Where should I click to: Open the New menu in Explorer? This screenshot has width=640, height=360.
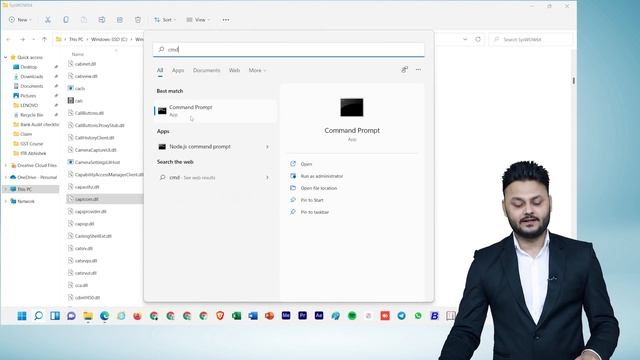(20, 20)
